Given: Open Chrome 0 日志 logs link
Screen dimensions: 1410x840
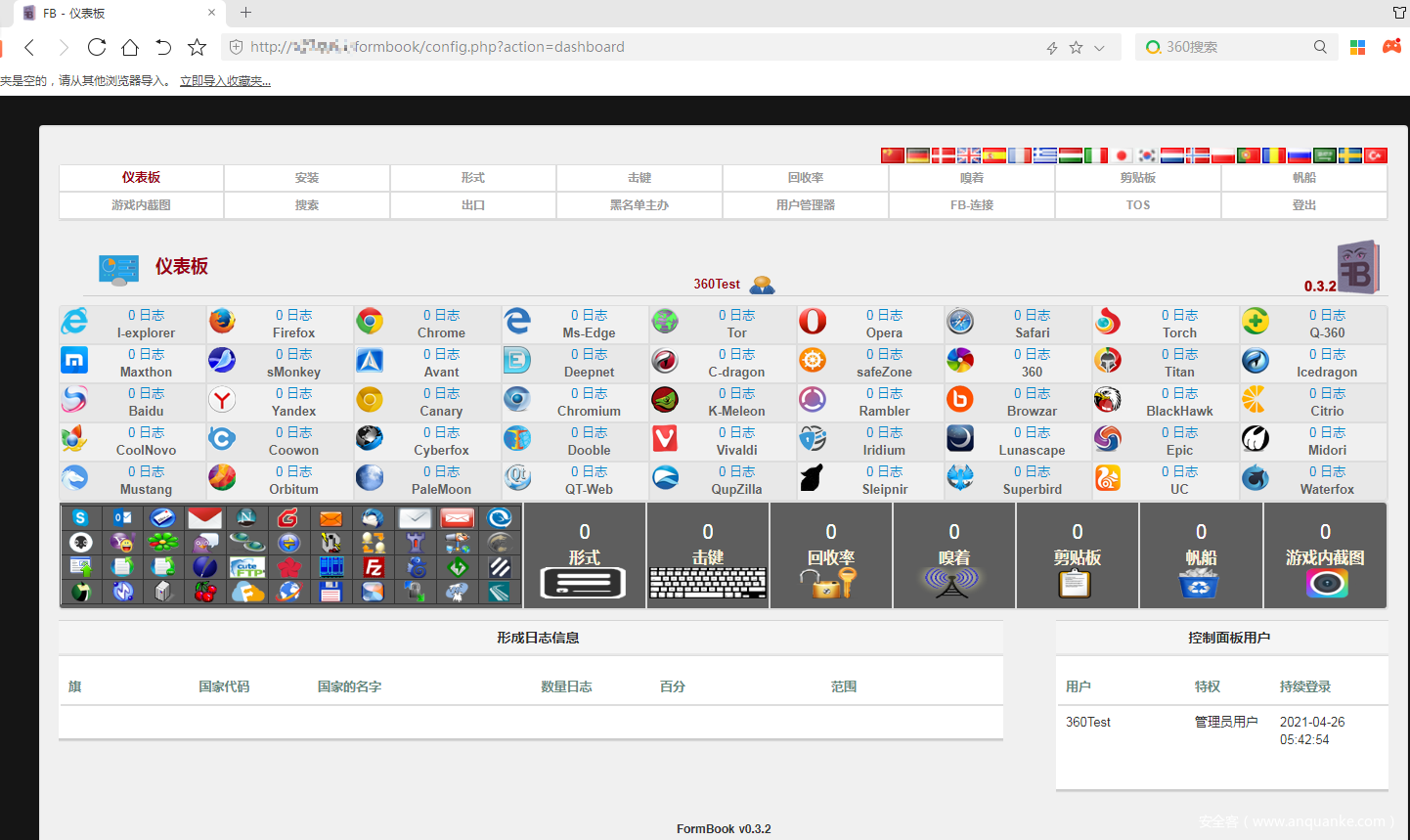Looking at the screenshot, I should coord(441,315).
